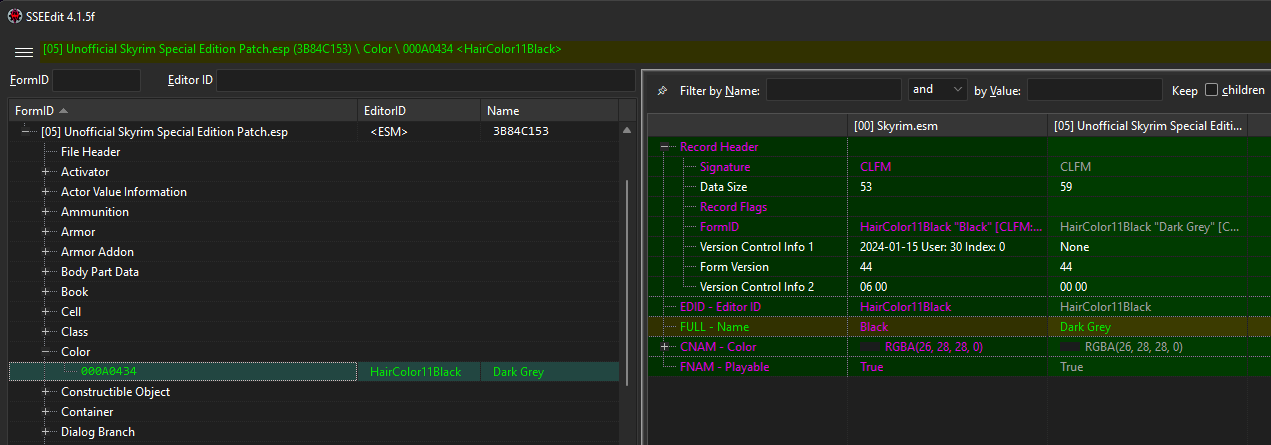Screen dimensions: 1271x445
Task: Click the Dark Grey name cell in tree
Action: click(518, 372)
